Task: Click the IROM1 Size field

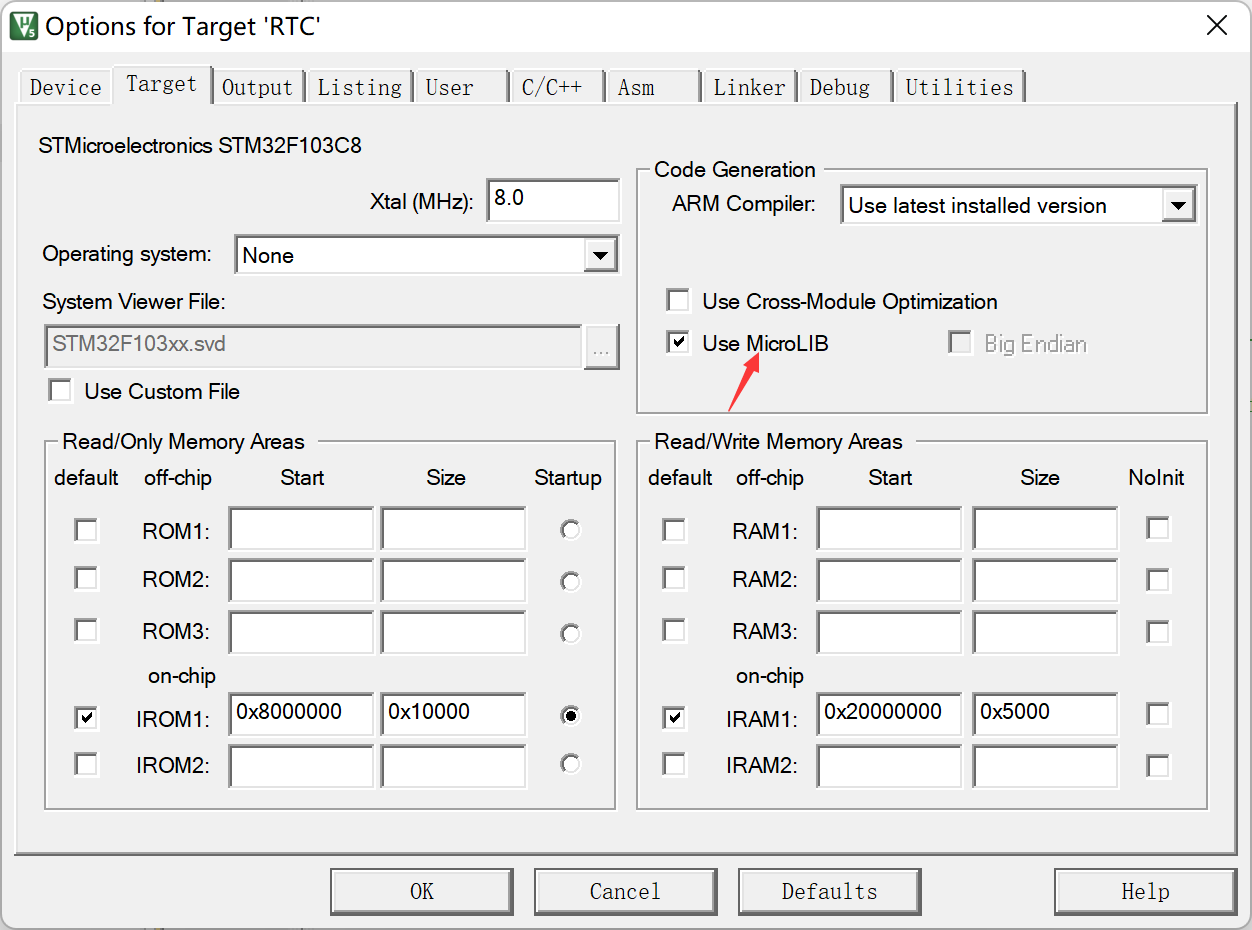Action: pos(453,714)
